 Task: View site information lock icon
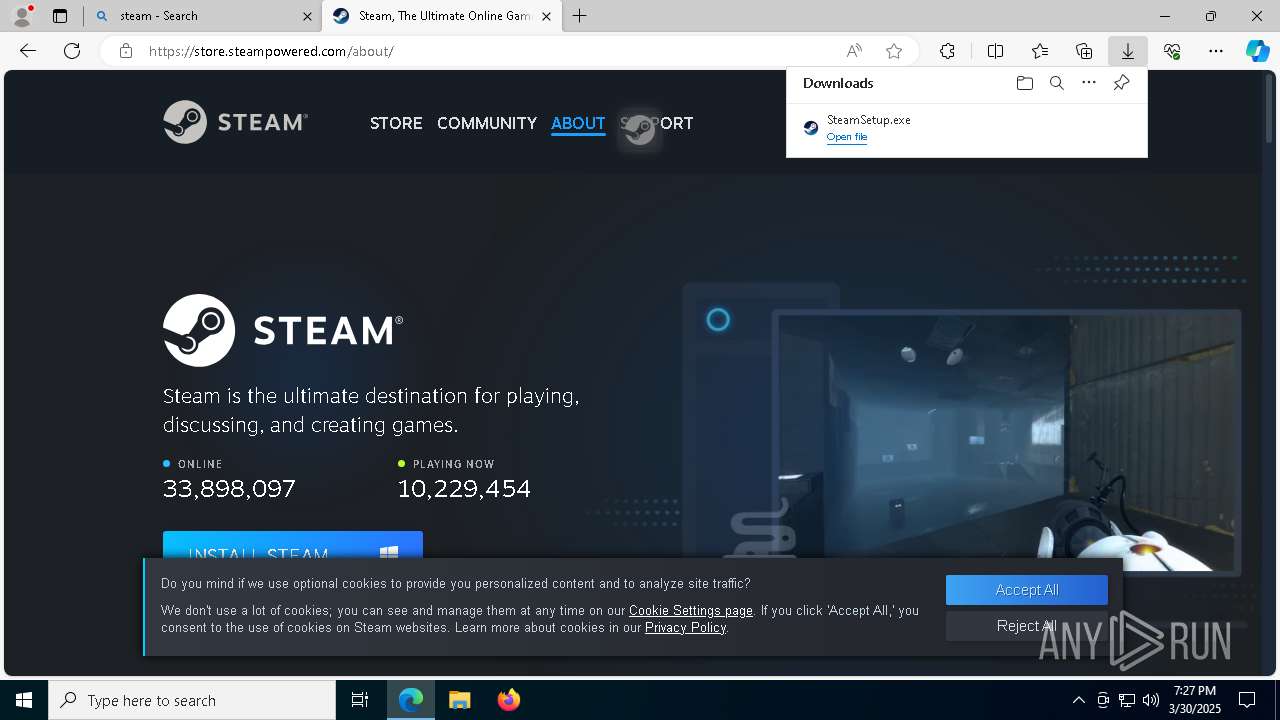(126, 51)
